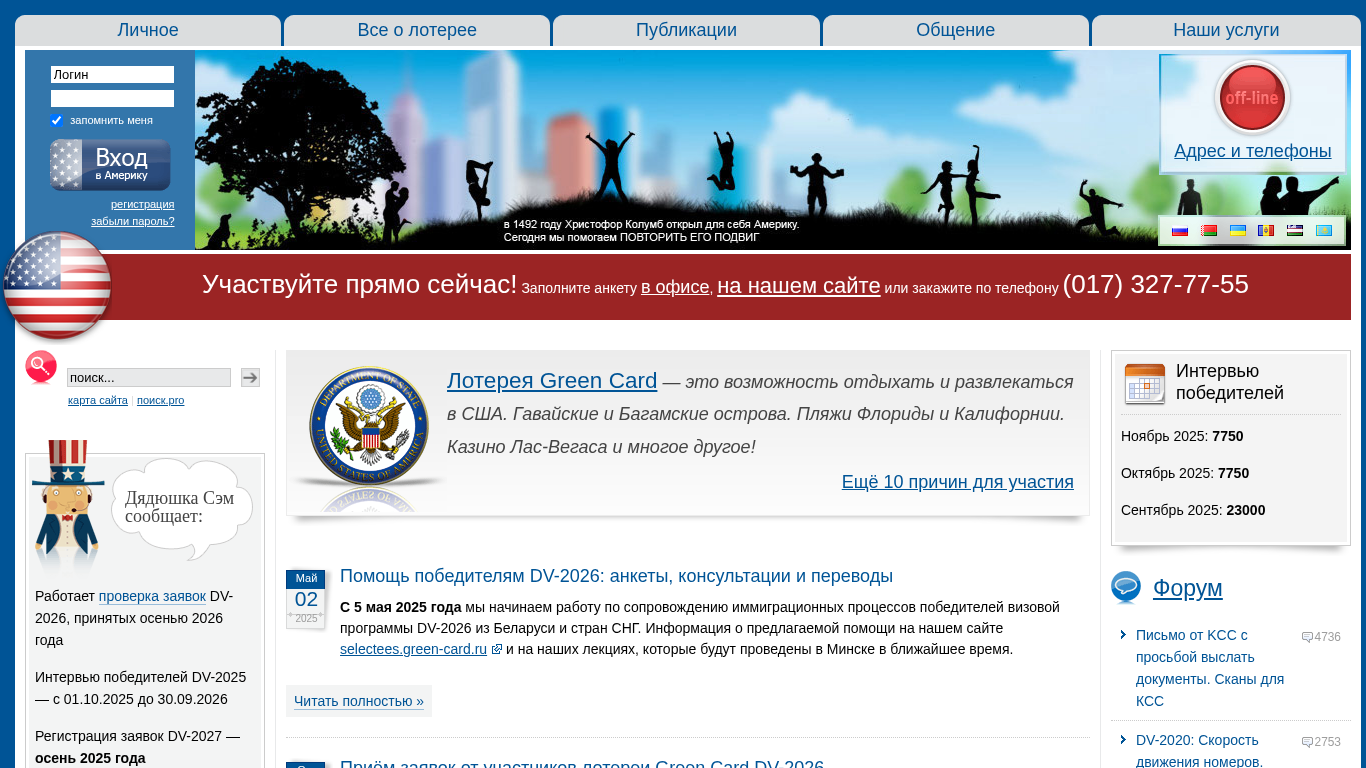Open the 'Форум' heading link
Screen dimensions: 1366x768
pos(1188,588)
